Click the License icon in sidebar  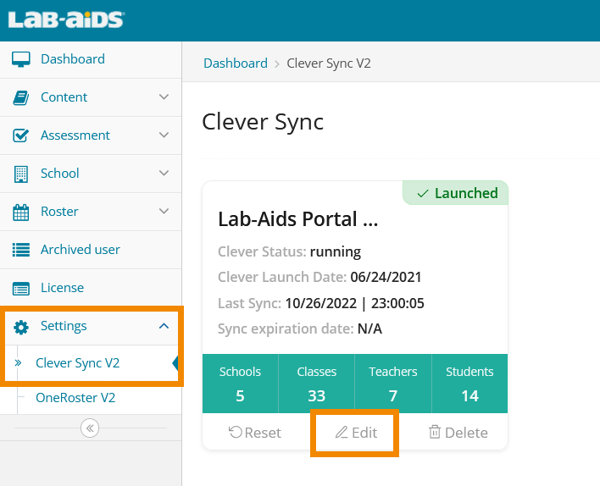point(20,288)
